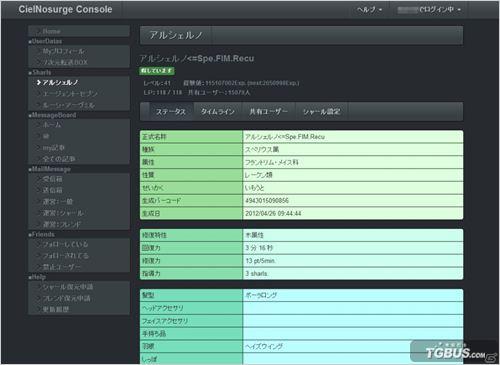Open the シャール設定 tab
The image size is (500, 365).
click(322, 112)
